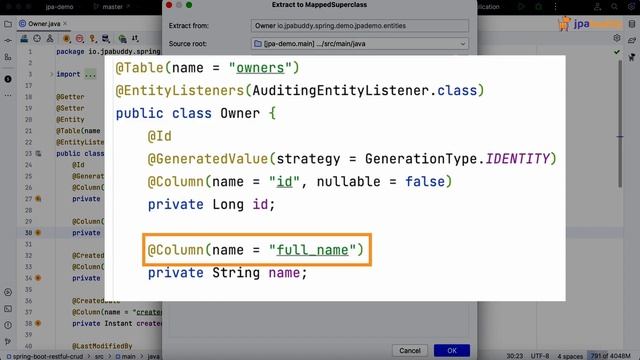Open the Database tool window on right
The image size is (640, 360).
click(x=632, y=24)
